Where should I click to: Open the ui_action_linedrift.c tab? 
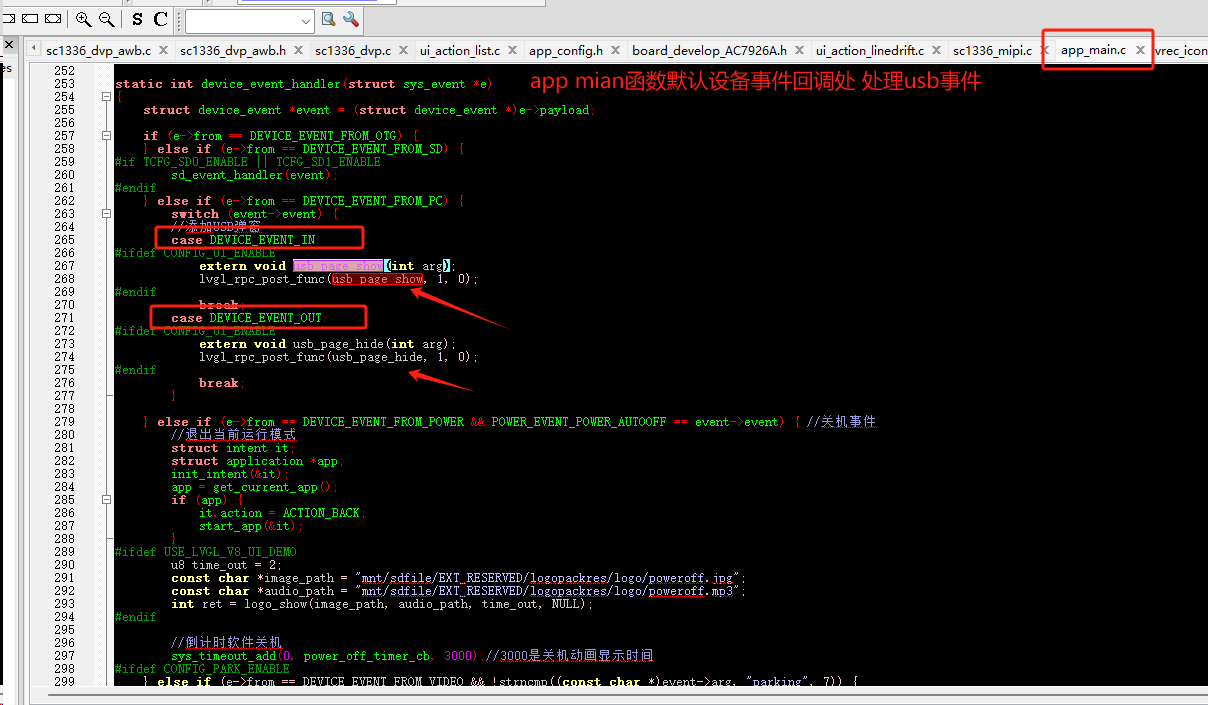tap(870, 50)
